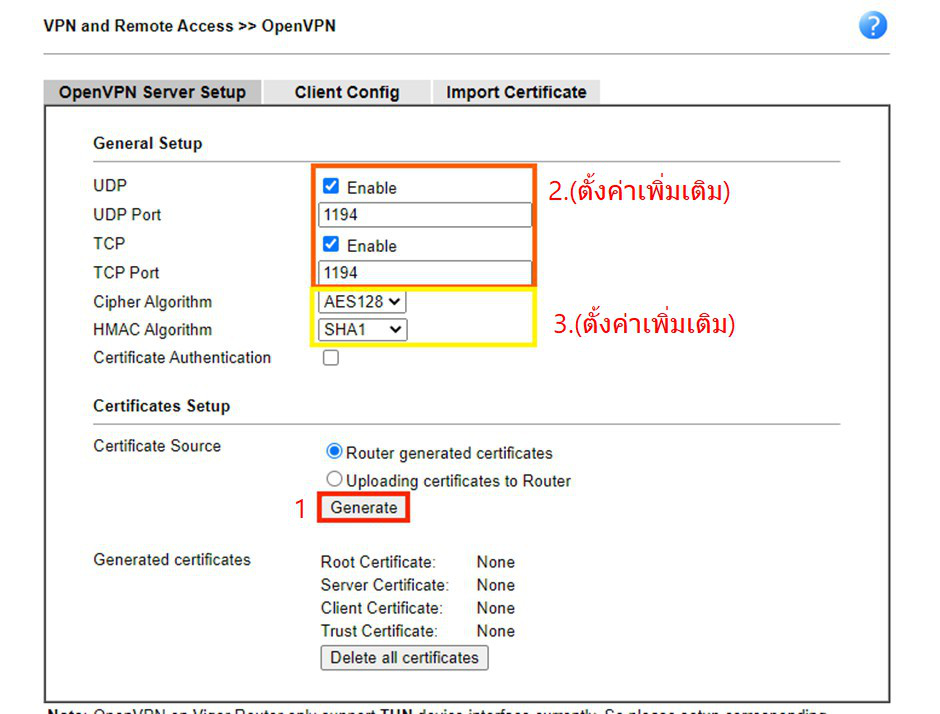Click the Root Certificate label
The image size is (940, 714).
[x=378, y=562]
